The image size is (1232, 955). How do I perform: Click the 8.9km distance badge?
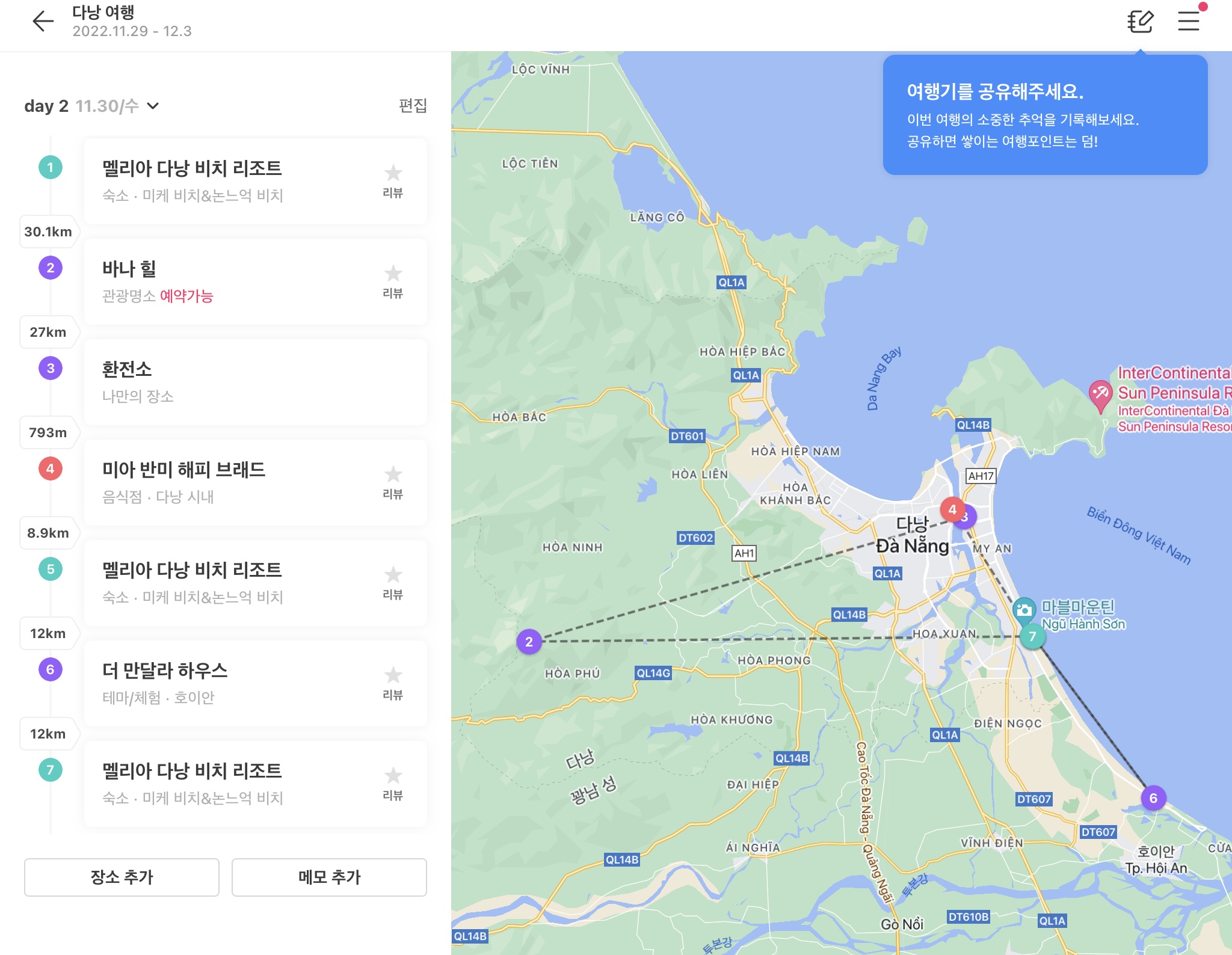click(x=48, y=533)
